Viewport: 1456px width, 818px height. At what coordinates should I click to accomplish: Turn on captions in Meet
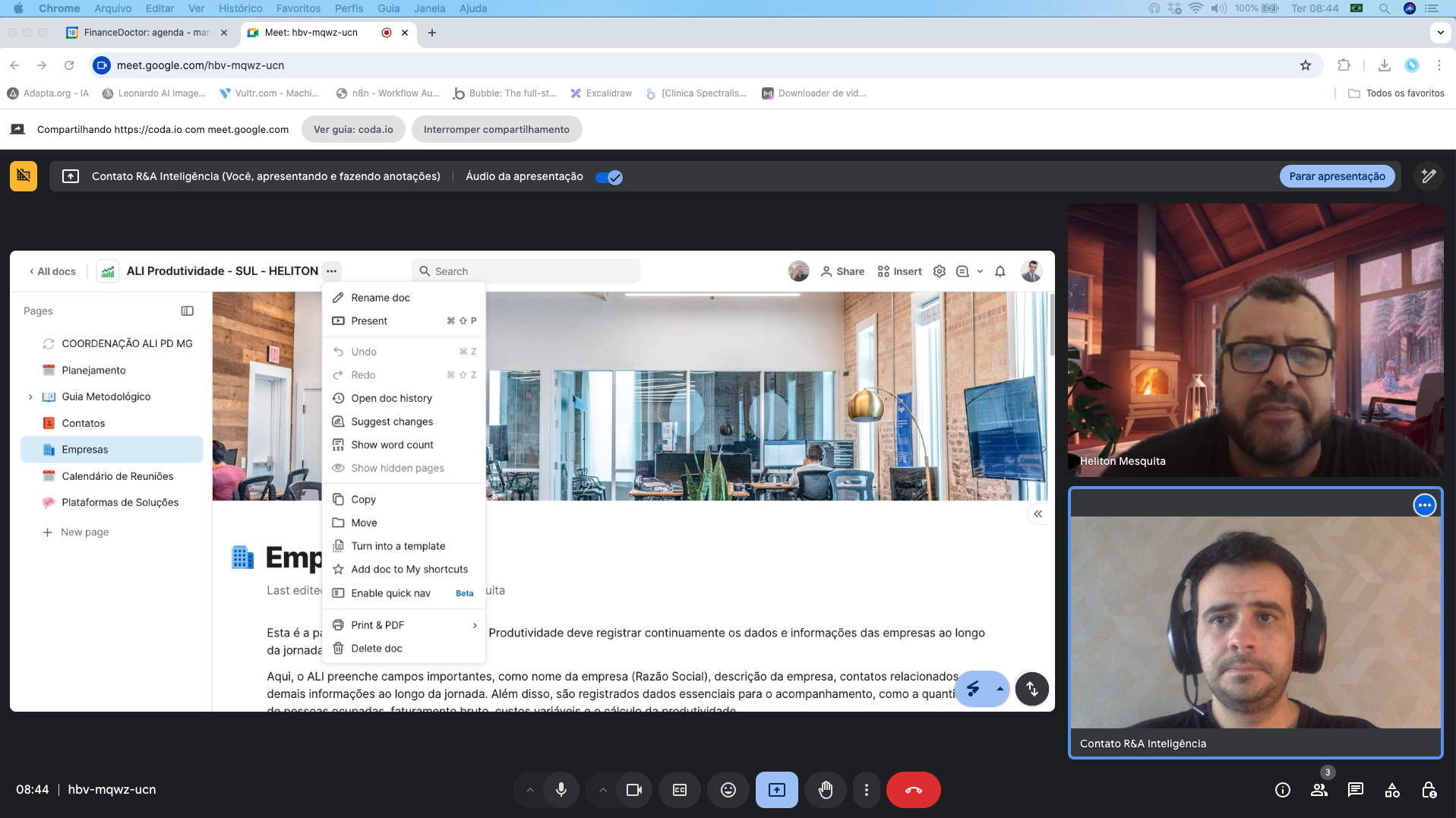[x=680, y=790]
